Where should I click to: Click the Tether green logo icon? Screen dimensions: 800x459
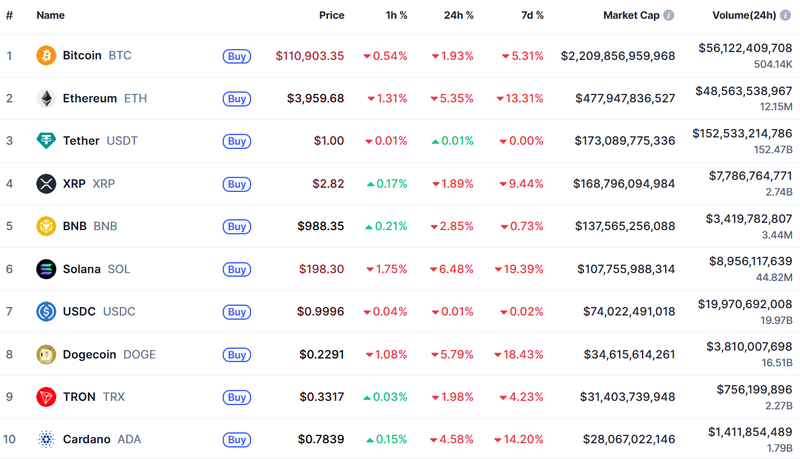46,141
